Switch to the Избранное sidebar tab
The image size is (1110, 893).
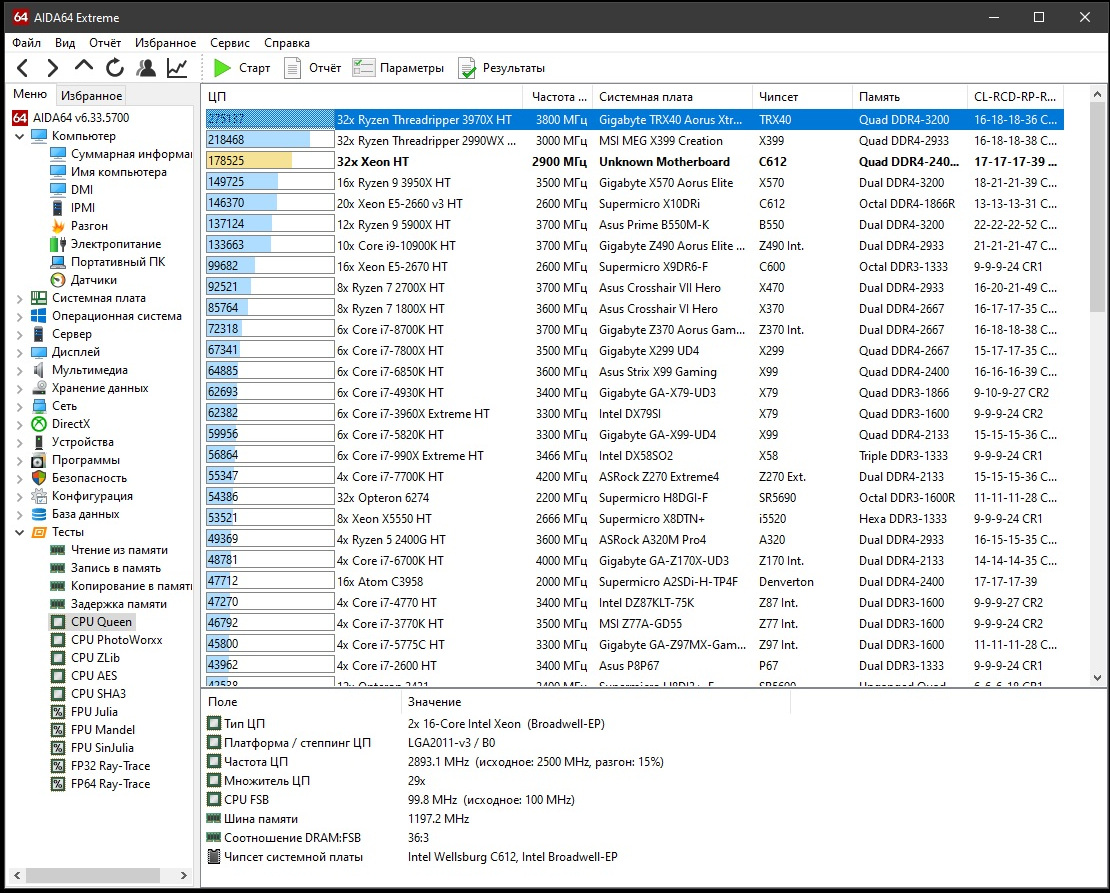coord(91,96)
